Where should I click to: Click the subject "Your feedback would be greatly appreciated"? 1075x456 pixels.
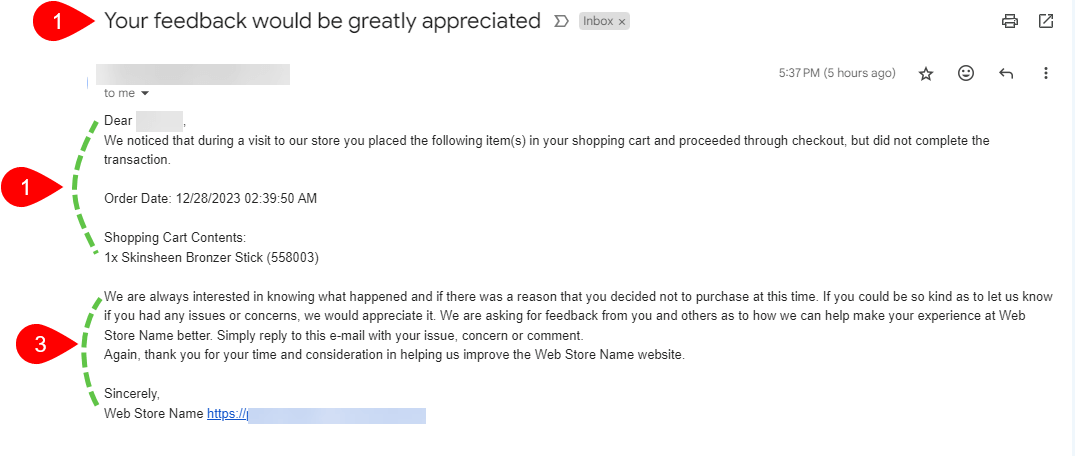click(322, 21)
